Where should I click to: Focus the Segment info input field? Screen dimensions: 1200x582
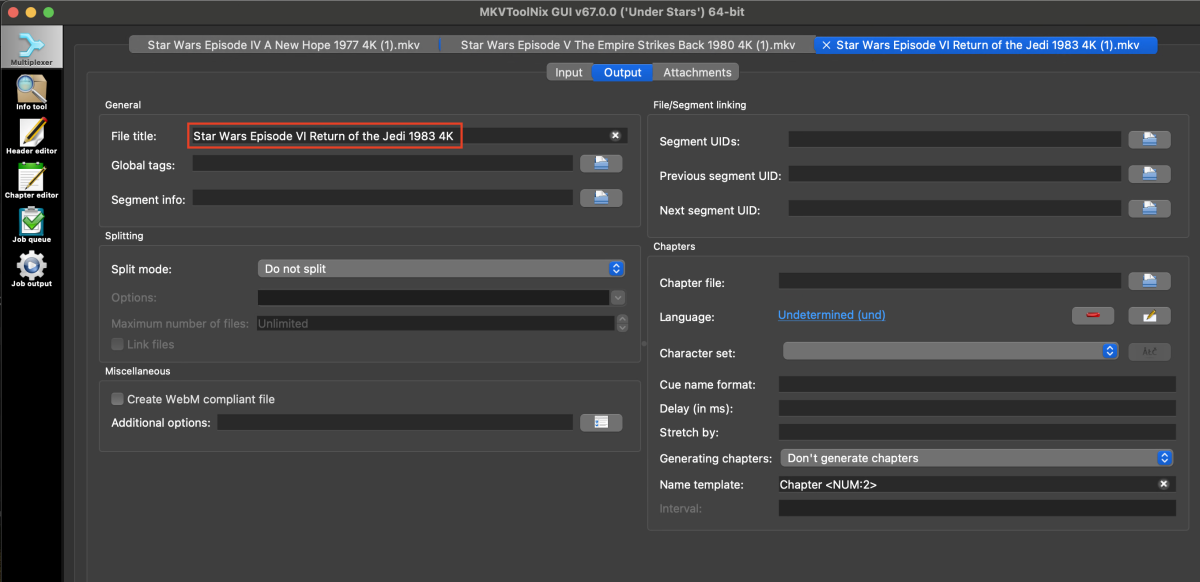pos(383,198)
